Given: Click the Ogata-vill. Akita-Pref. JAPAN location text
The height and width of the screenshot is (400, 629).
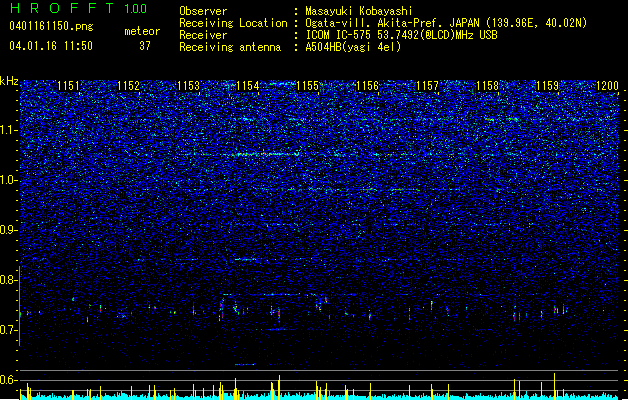Looking at the screenshot, I should pyautogui.click(x=446, y=23).
